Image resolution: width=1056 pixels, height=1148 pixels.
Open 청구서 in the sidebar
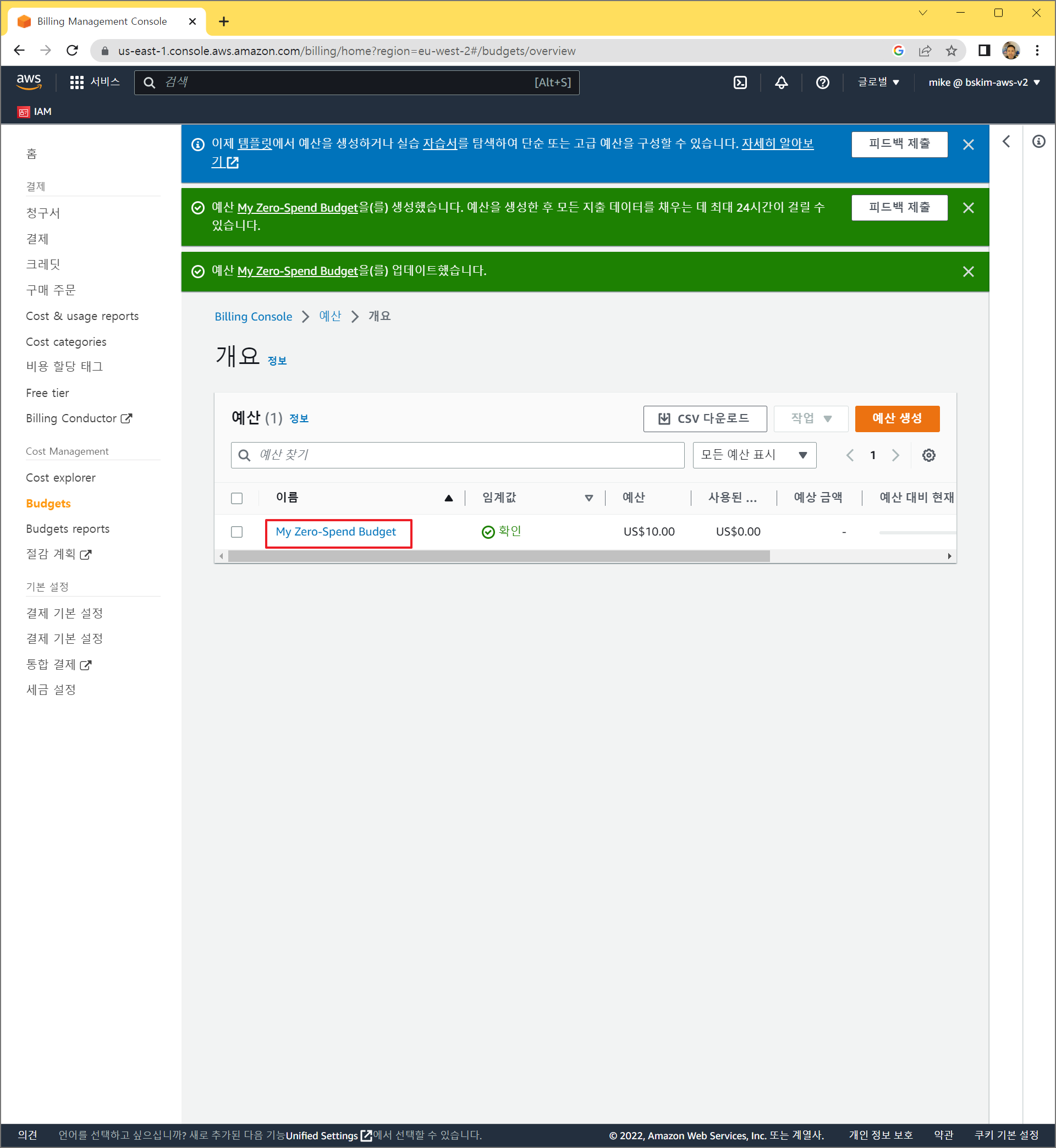43,213
